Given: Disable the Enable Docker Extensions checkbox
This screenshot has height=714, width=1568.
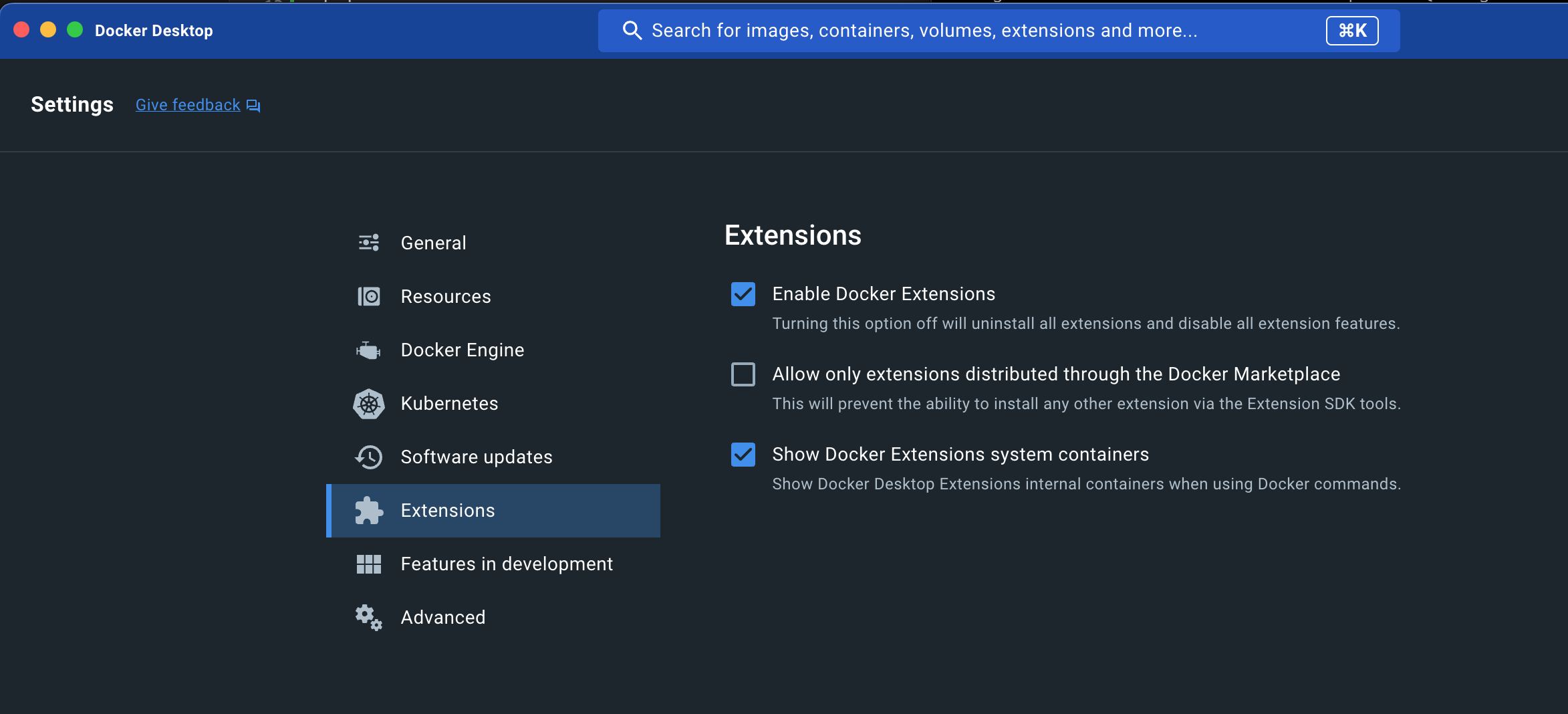Looking at the screenshot, I should click(743, 294).
